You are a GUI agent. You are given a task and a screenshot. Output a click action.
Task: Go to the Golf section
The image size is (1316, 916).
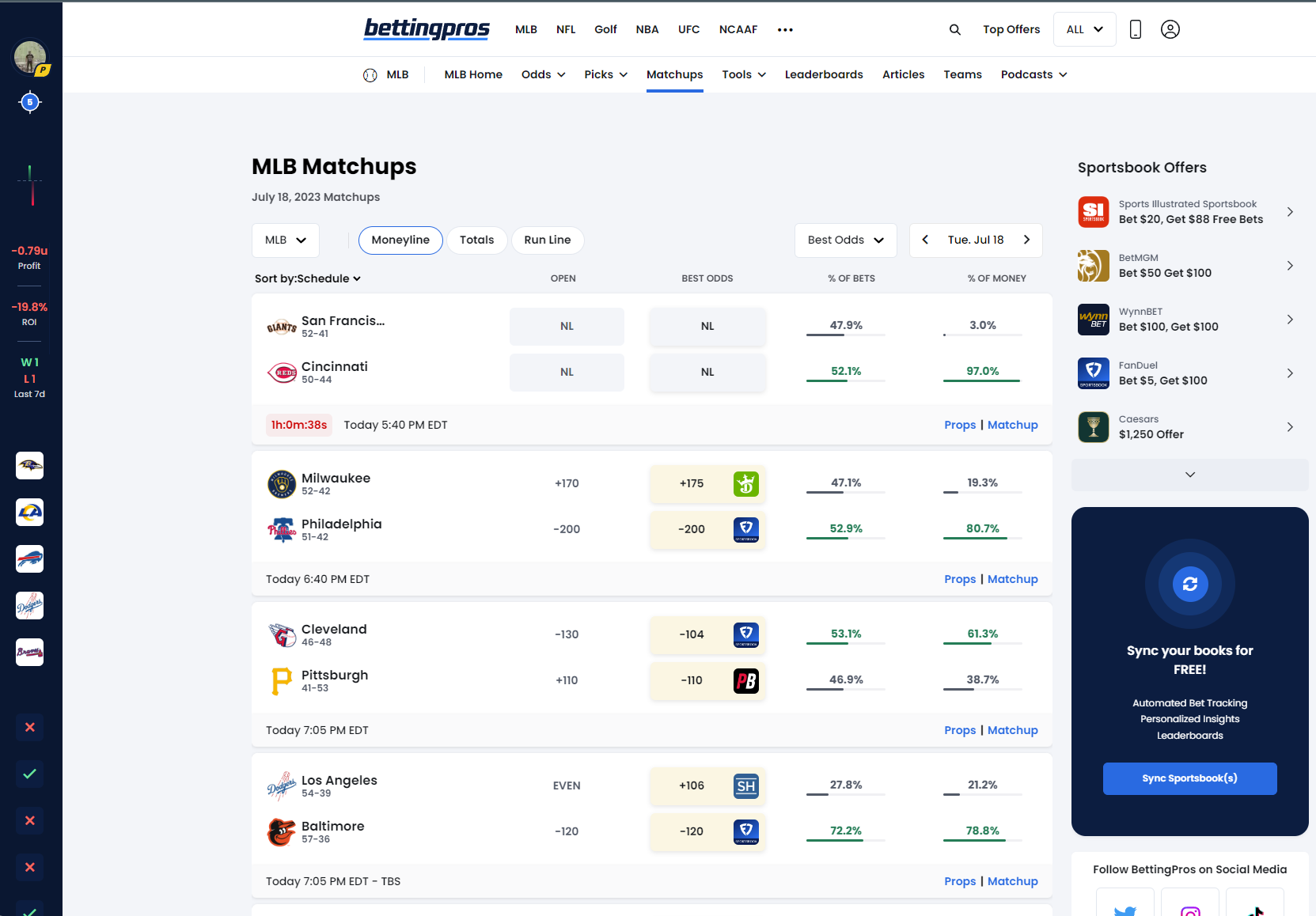(x=605, y=29)
